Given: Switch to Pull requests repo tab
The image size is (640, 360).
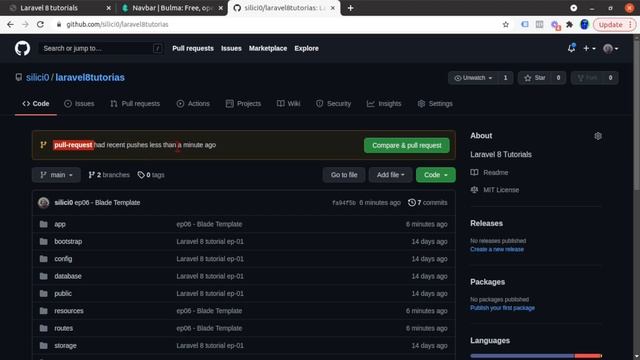Looking at the screenshot, I should click(135, 104).
